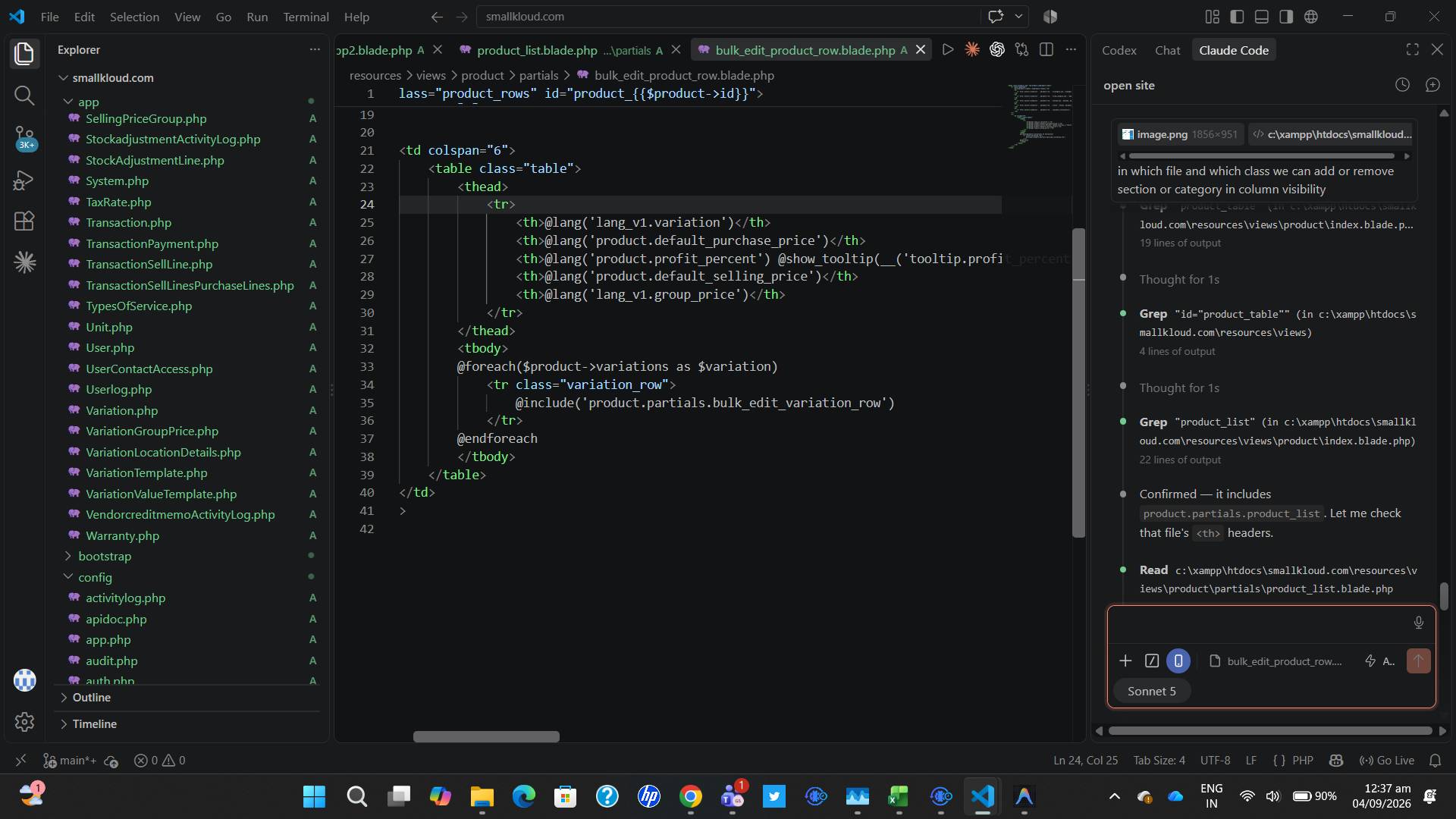
Task: Toggle the bottom panel layout button
Action: 1262,16
